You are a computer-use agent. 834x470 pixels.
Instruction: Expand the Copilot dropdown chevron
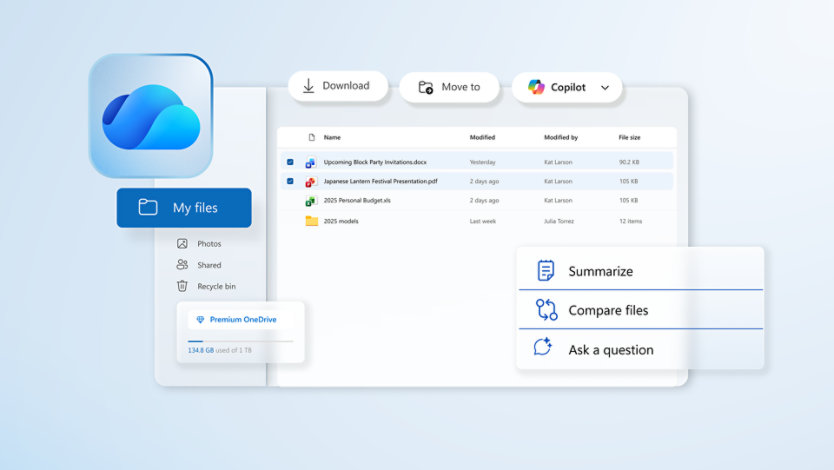point(605,88)
